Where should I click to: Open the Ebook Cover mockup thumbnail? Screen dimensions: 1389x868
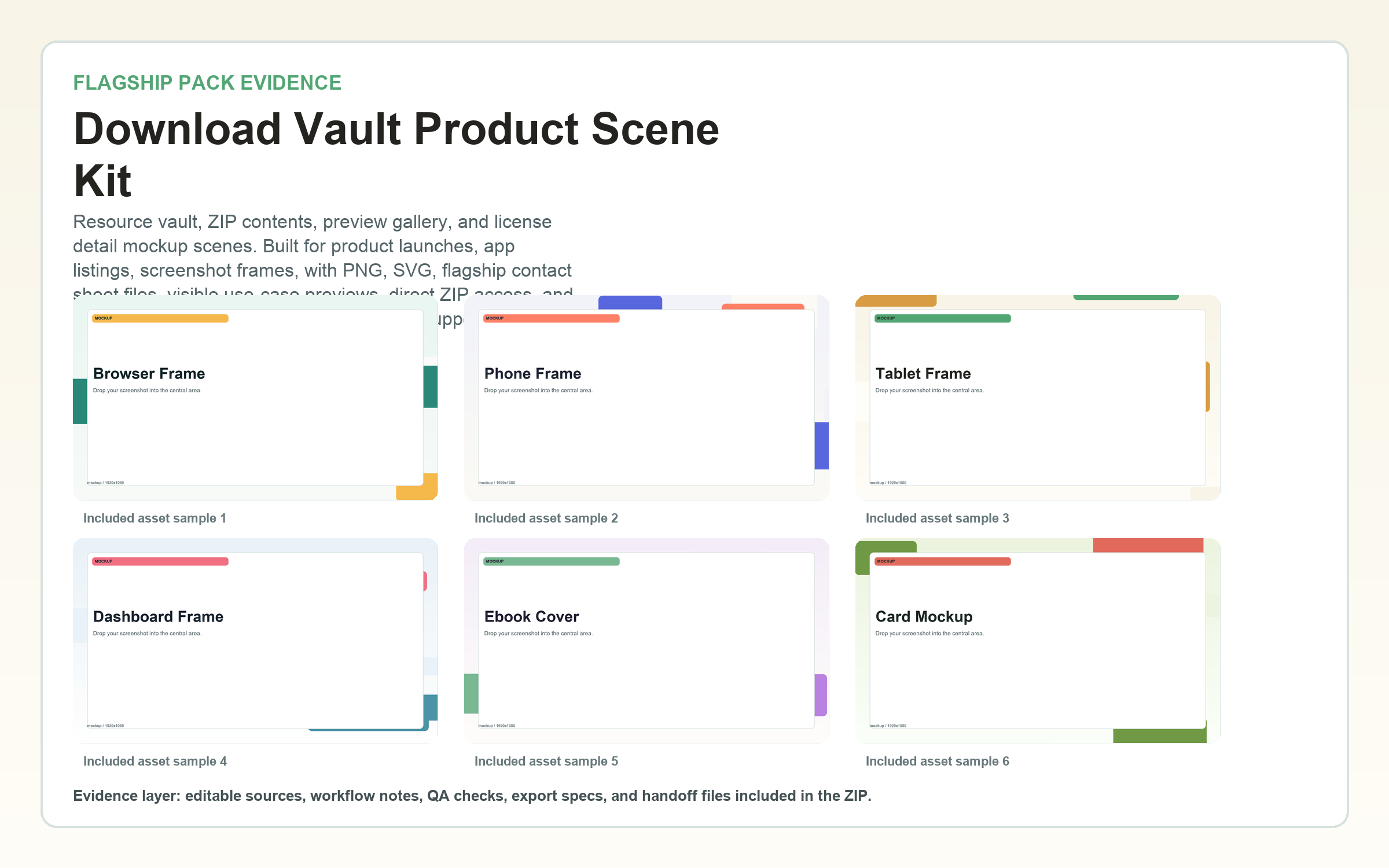pos(646,641)
